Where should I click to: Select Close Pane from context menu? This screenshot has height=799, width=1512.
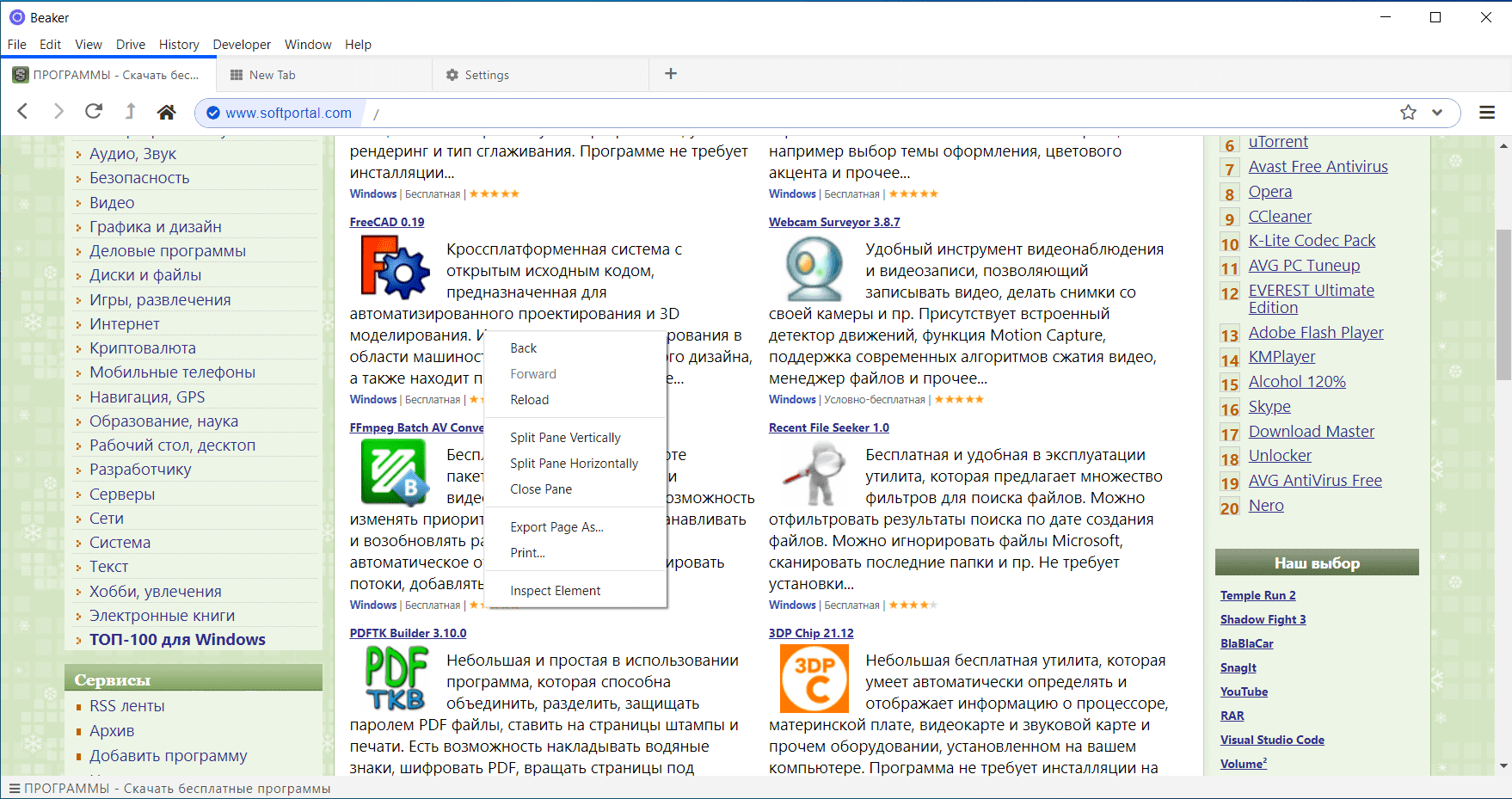(575, 489)
